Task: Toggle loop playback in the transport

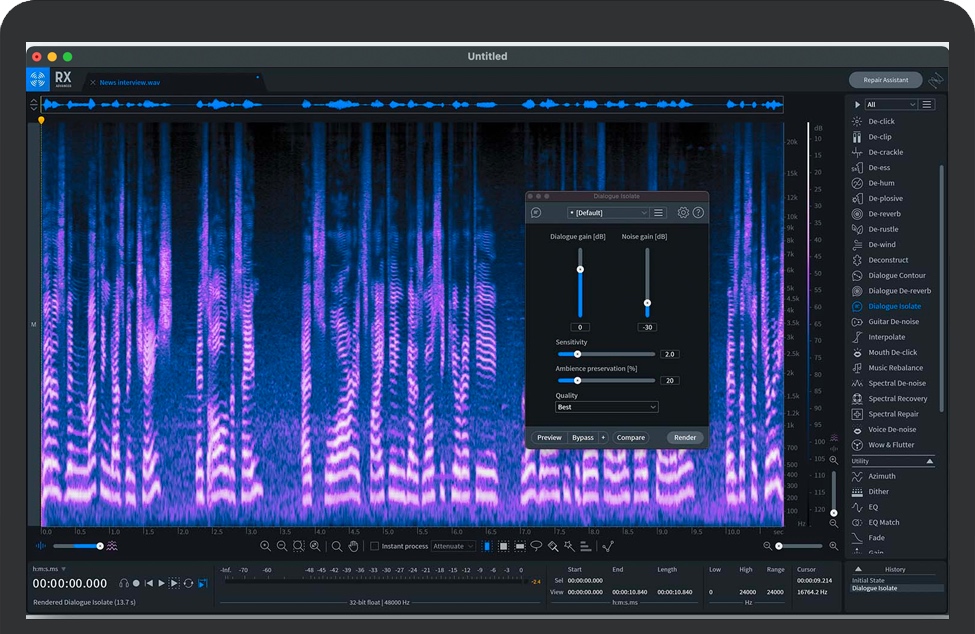Action: (188, 583)
